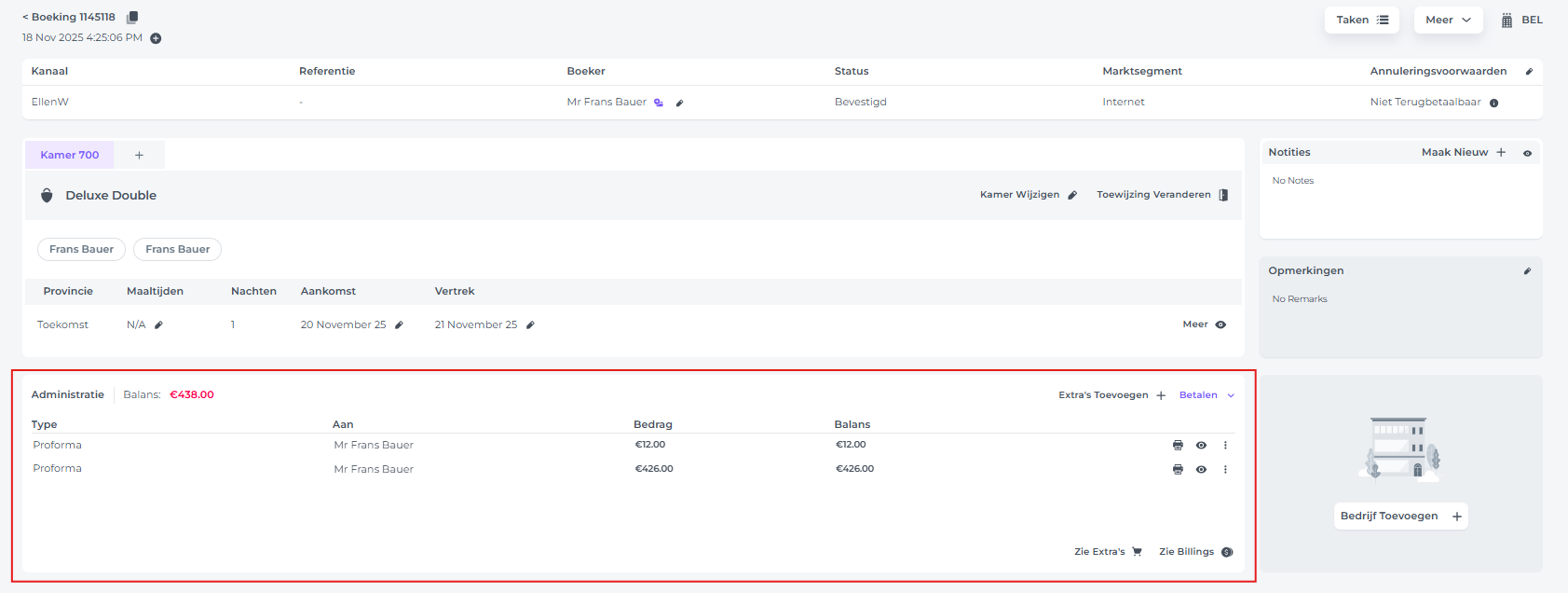Select the Kamer 700 tab

(x=70, y=155)
